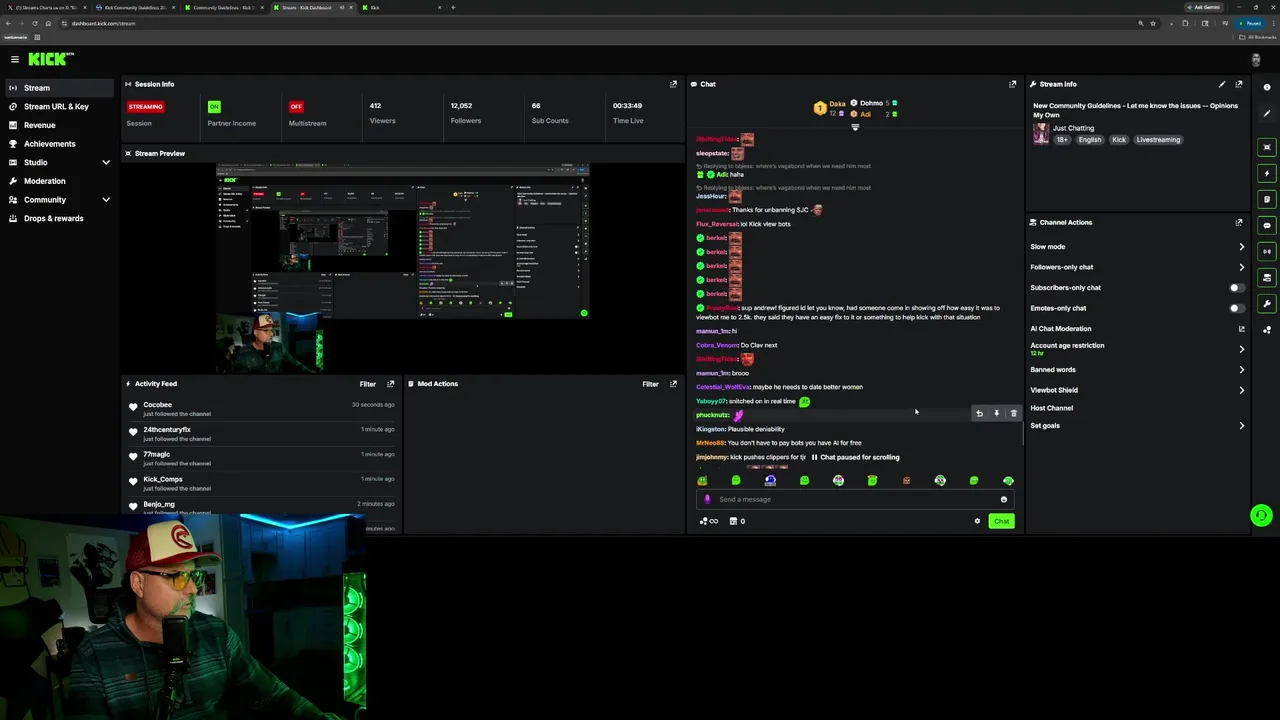This screenshot has width=1280, height=720.
Task: Toggle broadcast signal widget in right toolbar
Action: click(x=1267, y=251)
